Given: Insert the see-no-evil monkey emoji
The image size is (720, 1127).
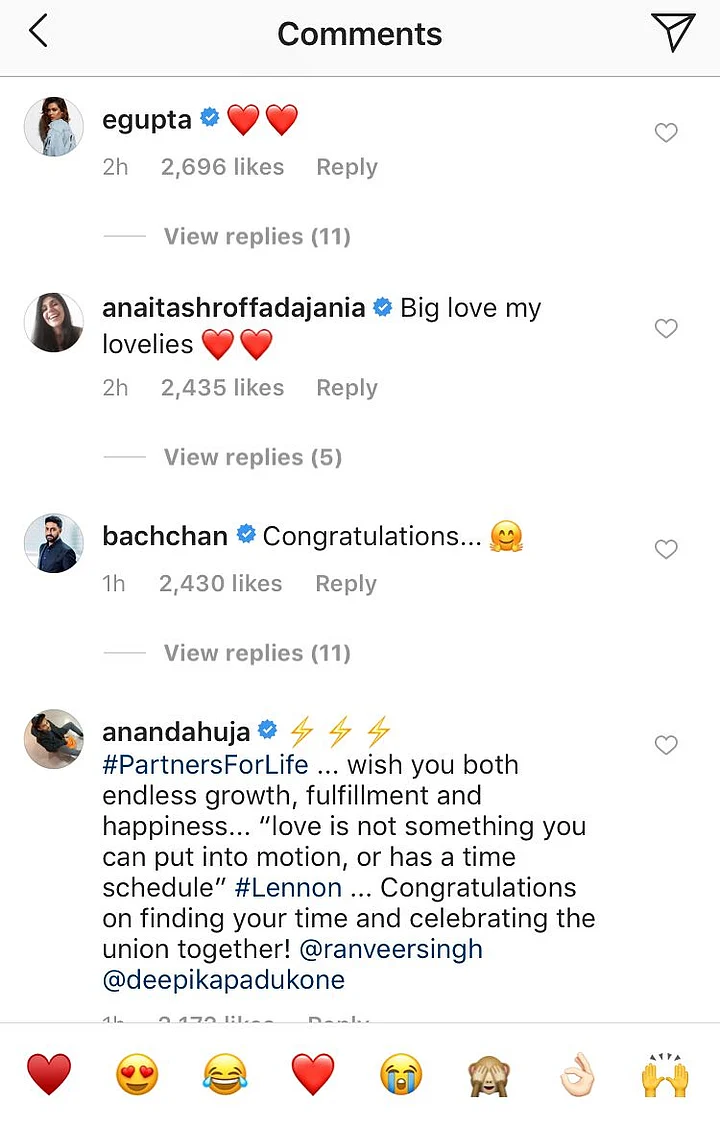Looking at the screenshot, I should 489,1076.
